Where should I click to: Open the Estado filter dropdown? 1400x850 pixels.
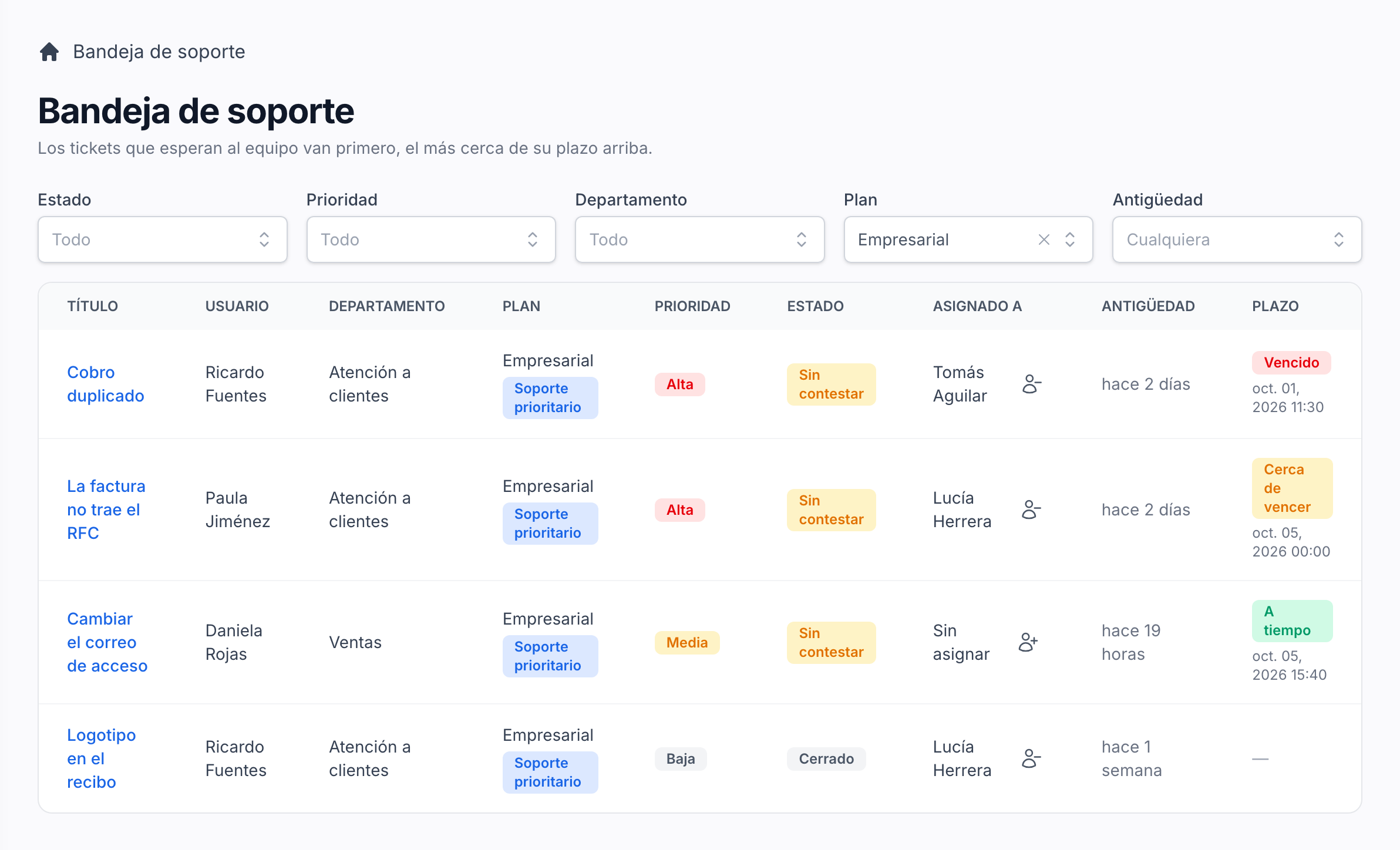click(x=163, y=240)
